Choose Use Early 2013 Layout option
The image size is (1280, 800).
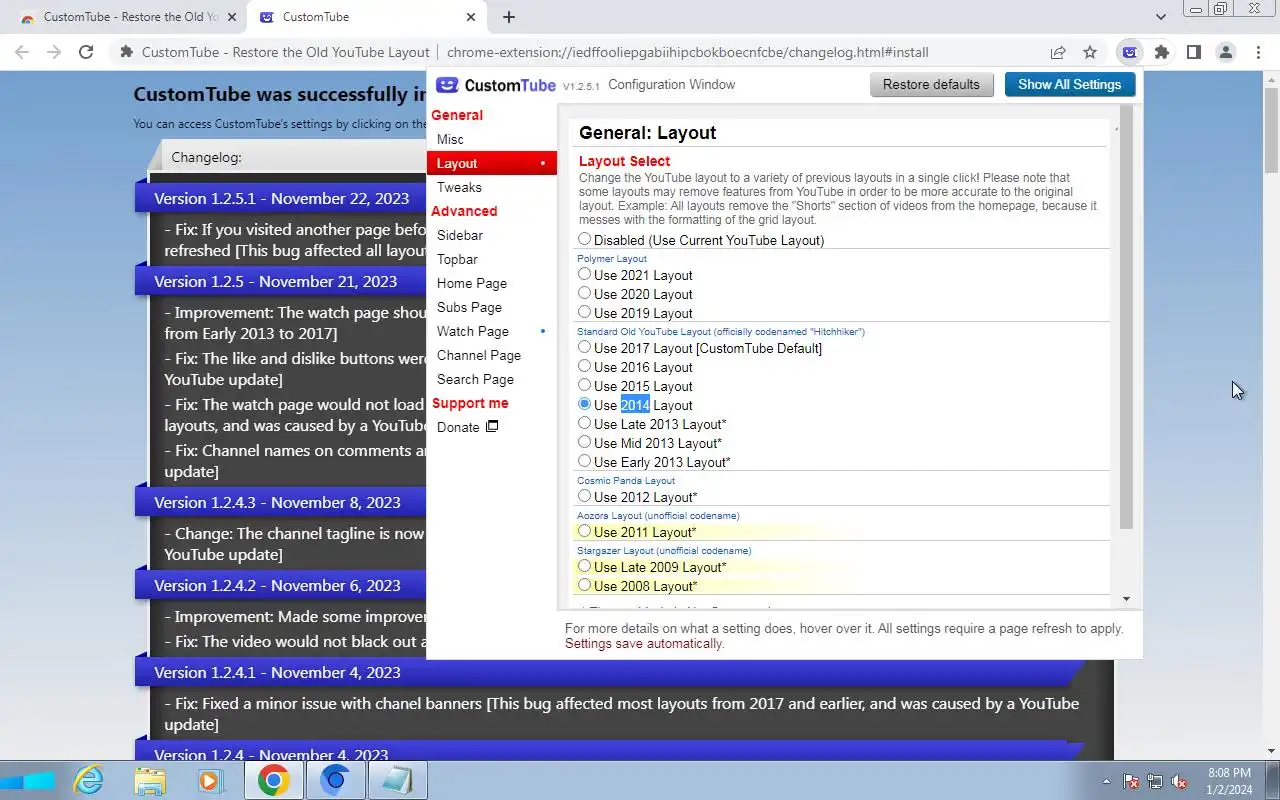pos(584,461)
